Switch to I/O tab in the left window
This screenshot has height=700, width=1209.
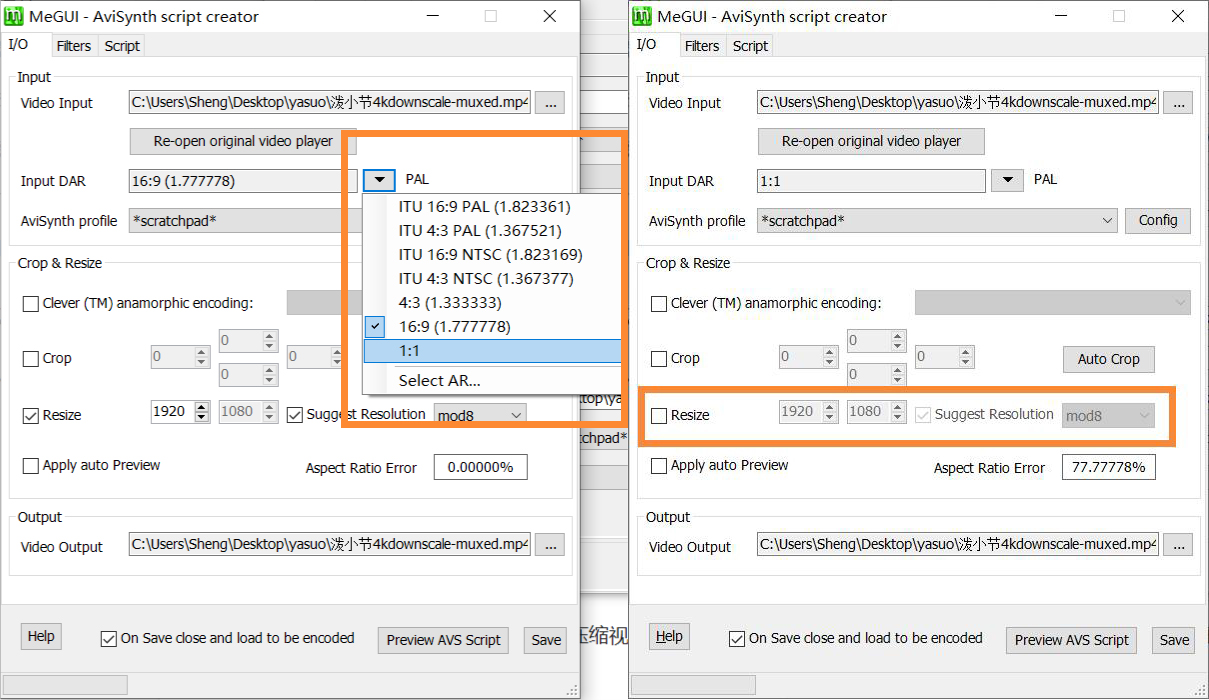[x=19, y=44]
